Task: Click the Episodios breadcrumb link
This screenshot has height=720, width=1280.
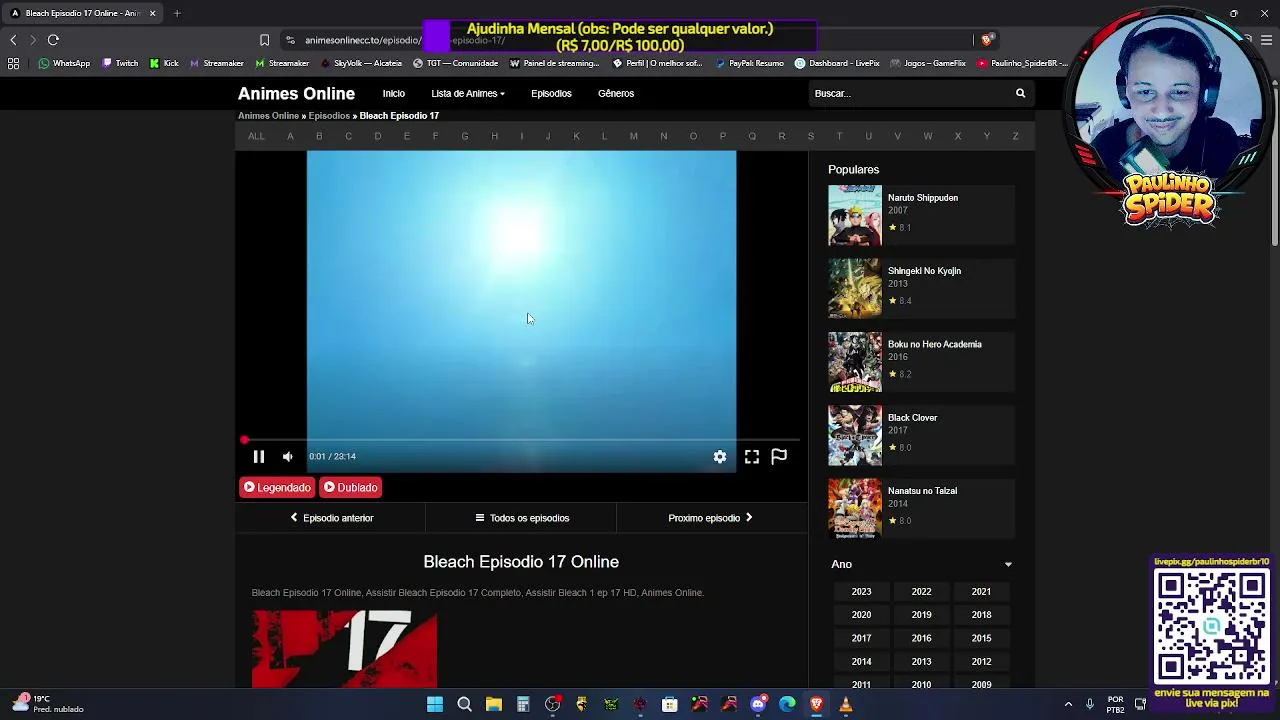Action: 329,116
